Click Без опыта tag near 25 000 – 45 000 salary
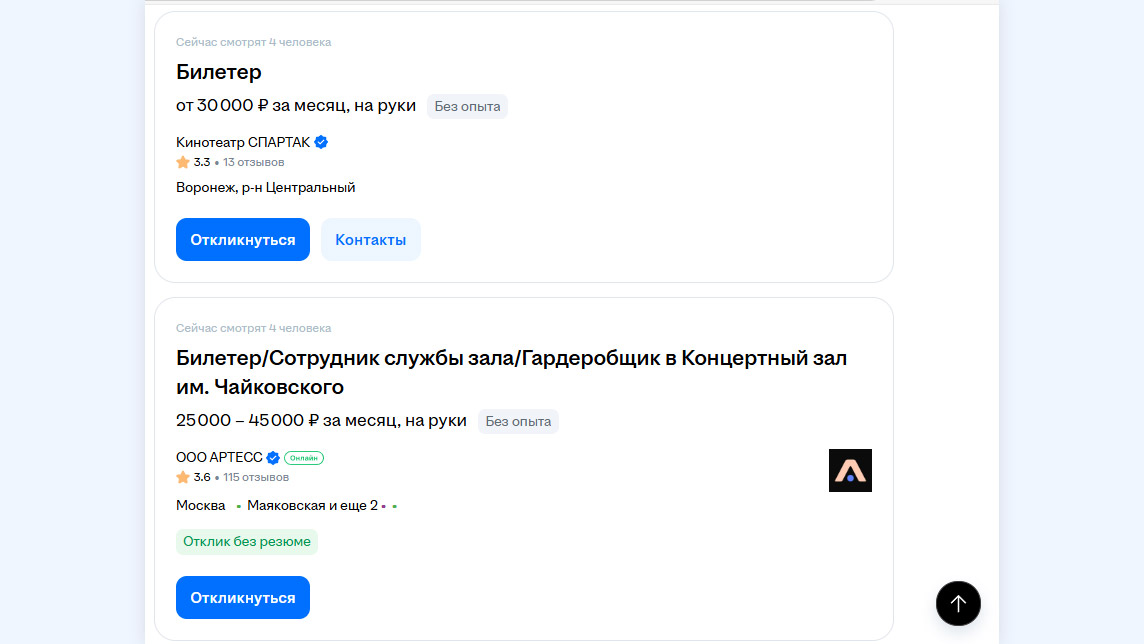The image size is (1144, 644). (518, 422)
